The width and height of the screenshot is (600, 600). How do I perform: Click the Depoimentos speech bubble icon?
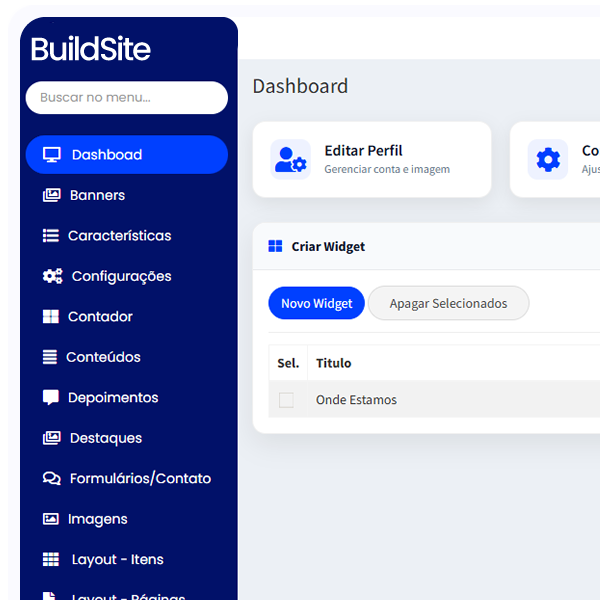coord(51,398)
